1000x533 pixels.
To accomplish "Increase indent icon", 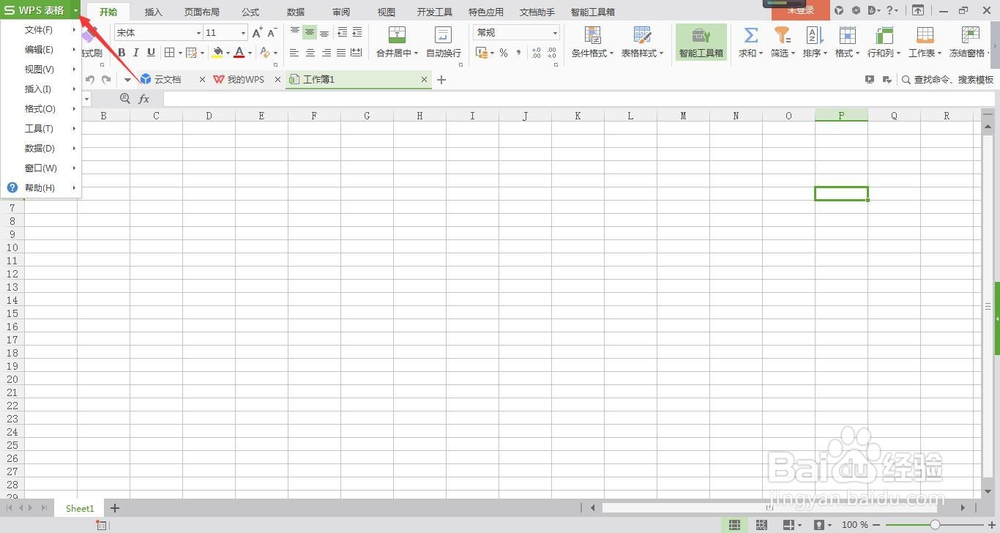I will coord(357,33).
